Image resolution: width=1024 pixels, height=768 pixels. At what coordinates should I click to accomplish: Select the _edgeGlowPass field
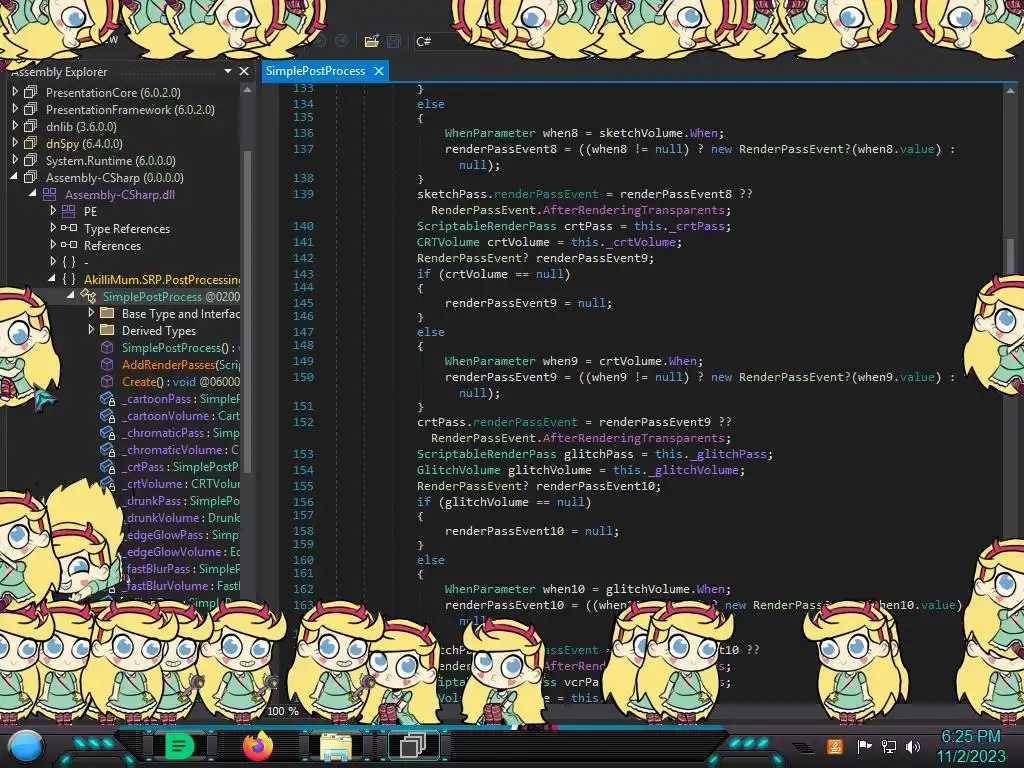pos(182,534)
